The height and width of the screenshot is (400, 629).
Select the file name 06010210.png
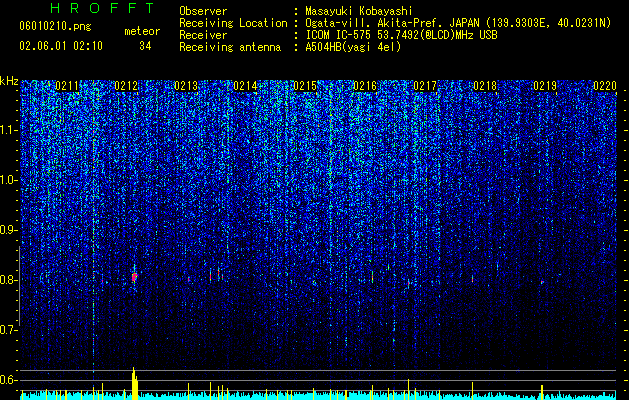pyautogui.click(x=55, y=27)
